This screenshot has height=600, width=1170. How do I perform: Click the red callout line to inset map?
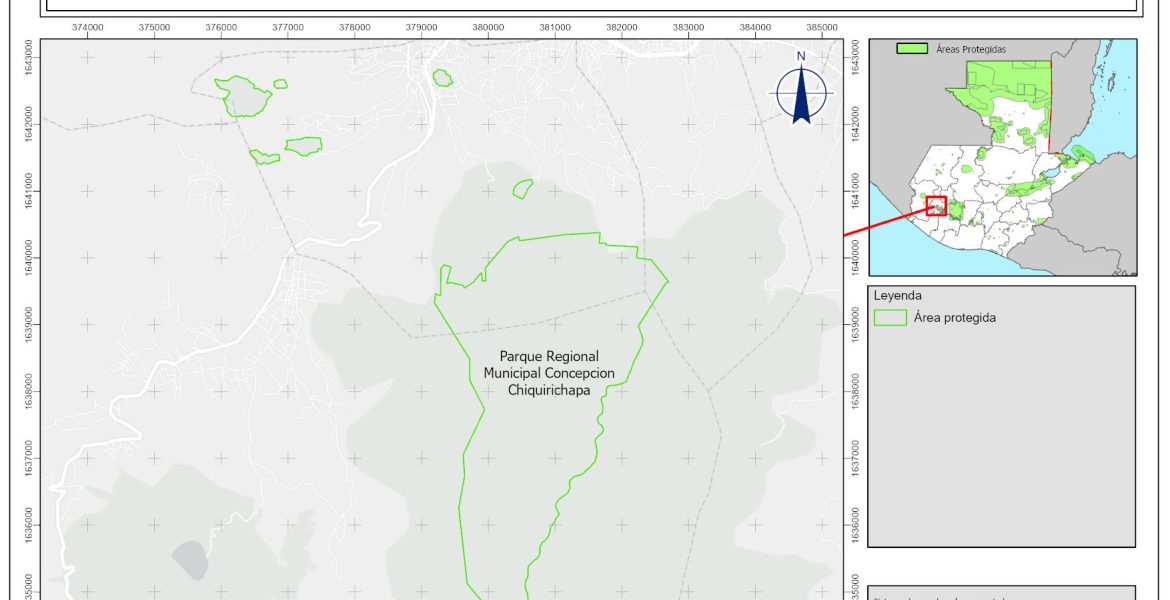coord(885,224)
